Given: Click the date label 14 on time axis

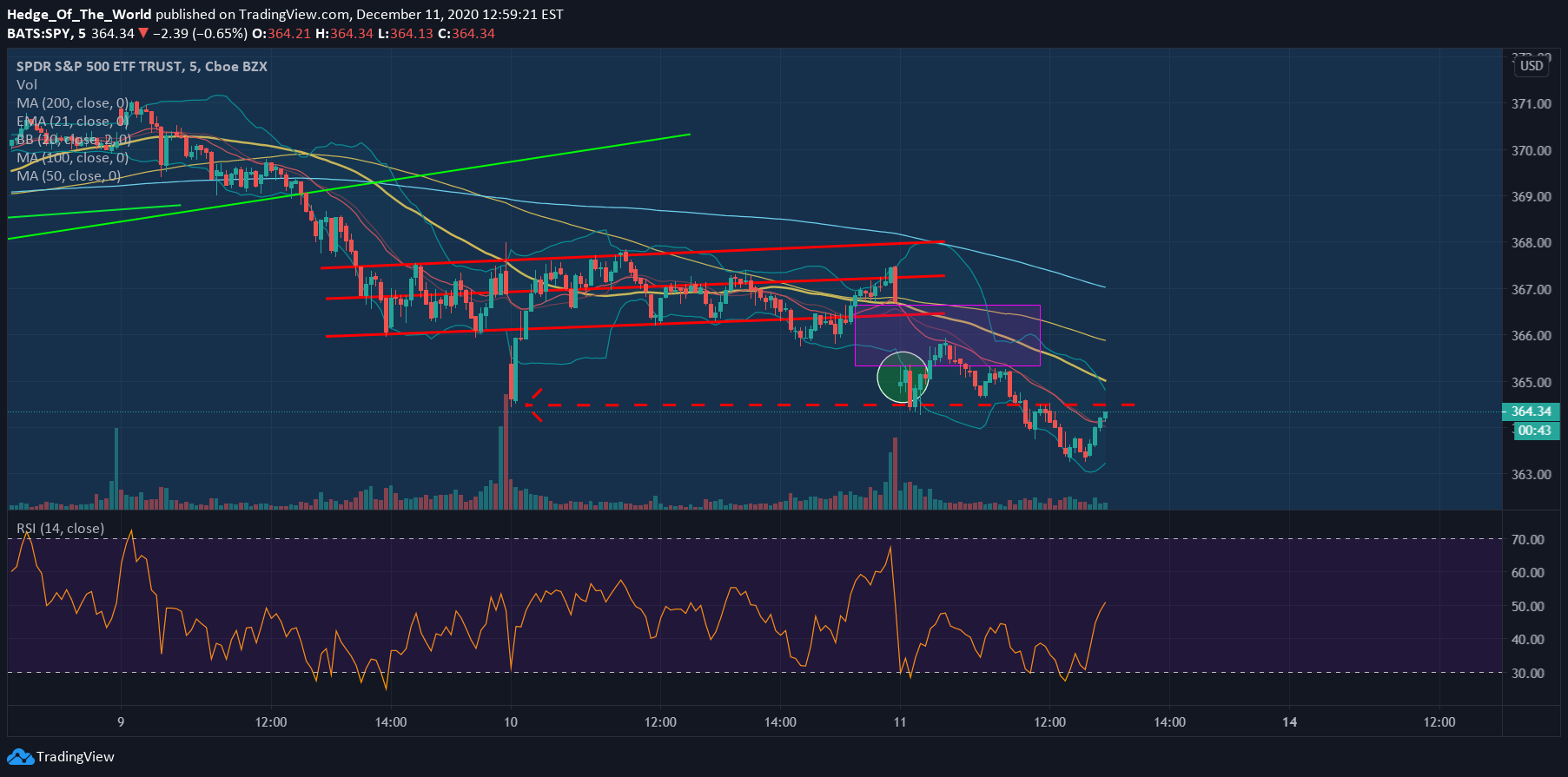Looking at the screenshot, I should (1290, 721).
